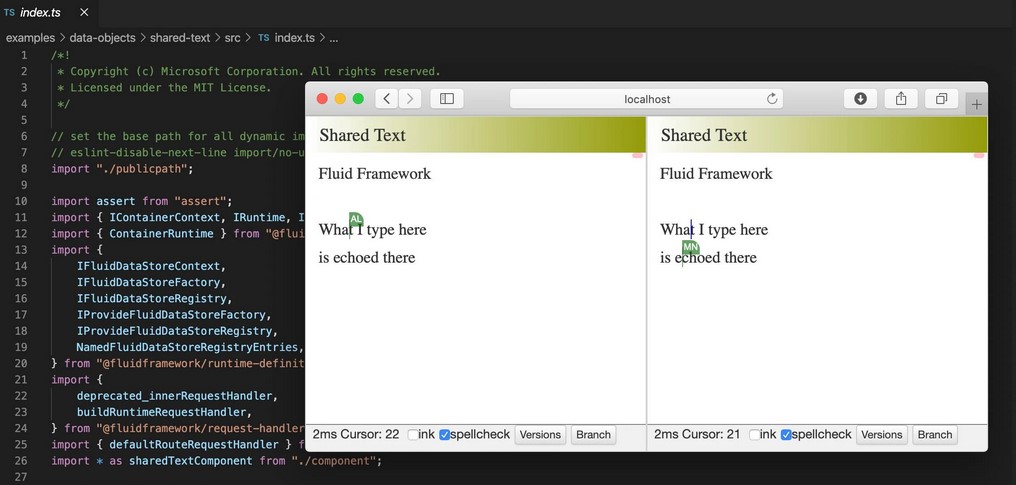The image size is (1016, 485).
Task: Enable ink checkbox in left pane
Action: point(413,435)
